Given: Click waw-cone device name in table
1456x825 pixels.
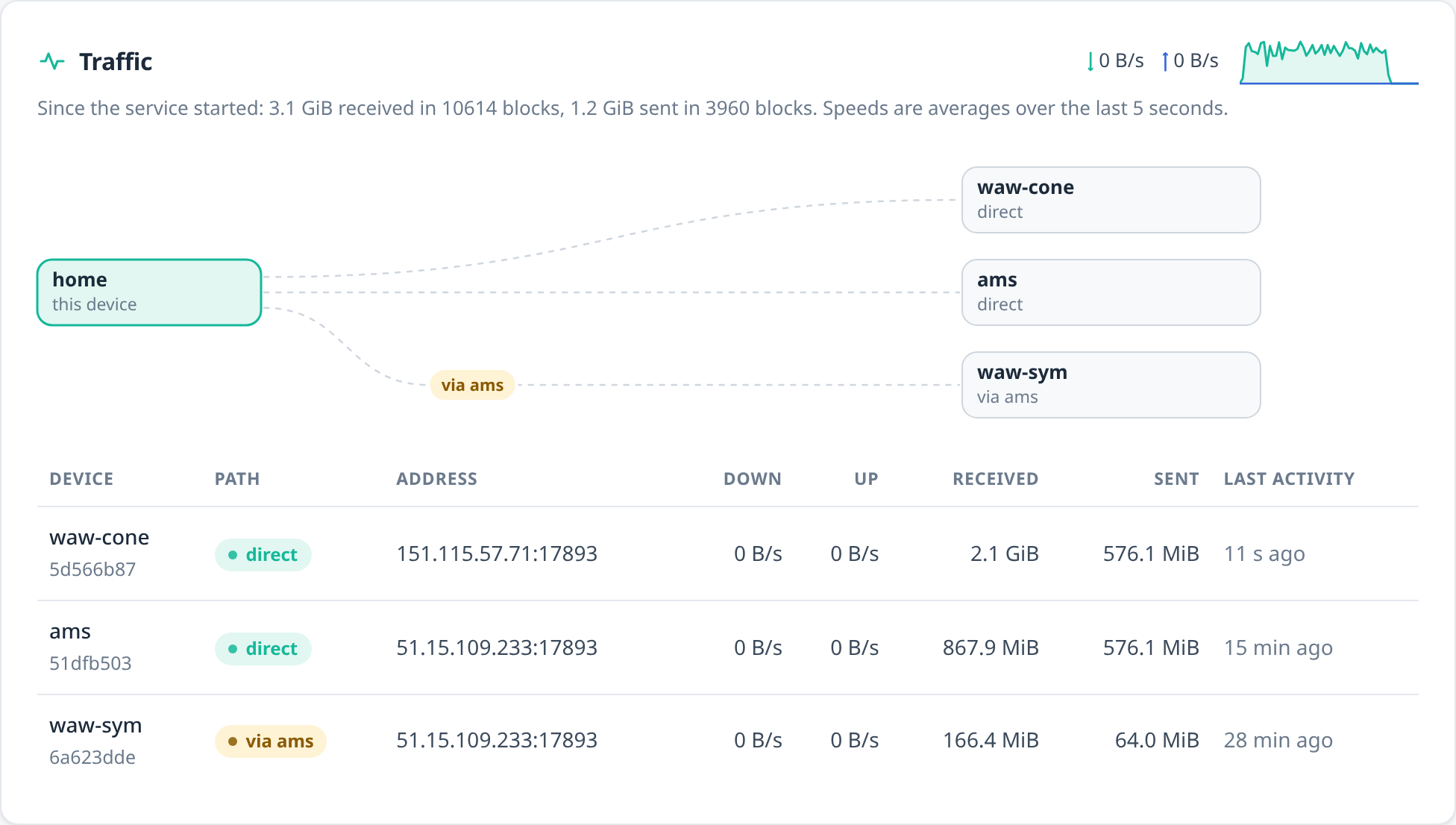Looking at the screenshot, I should (99, 538).
